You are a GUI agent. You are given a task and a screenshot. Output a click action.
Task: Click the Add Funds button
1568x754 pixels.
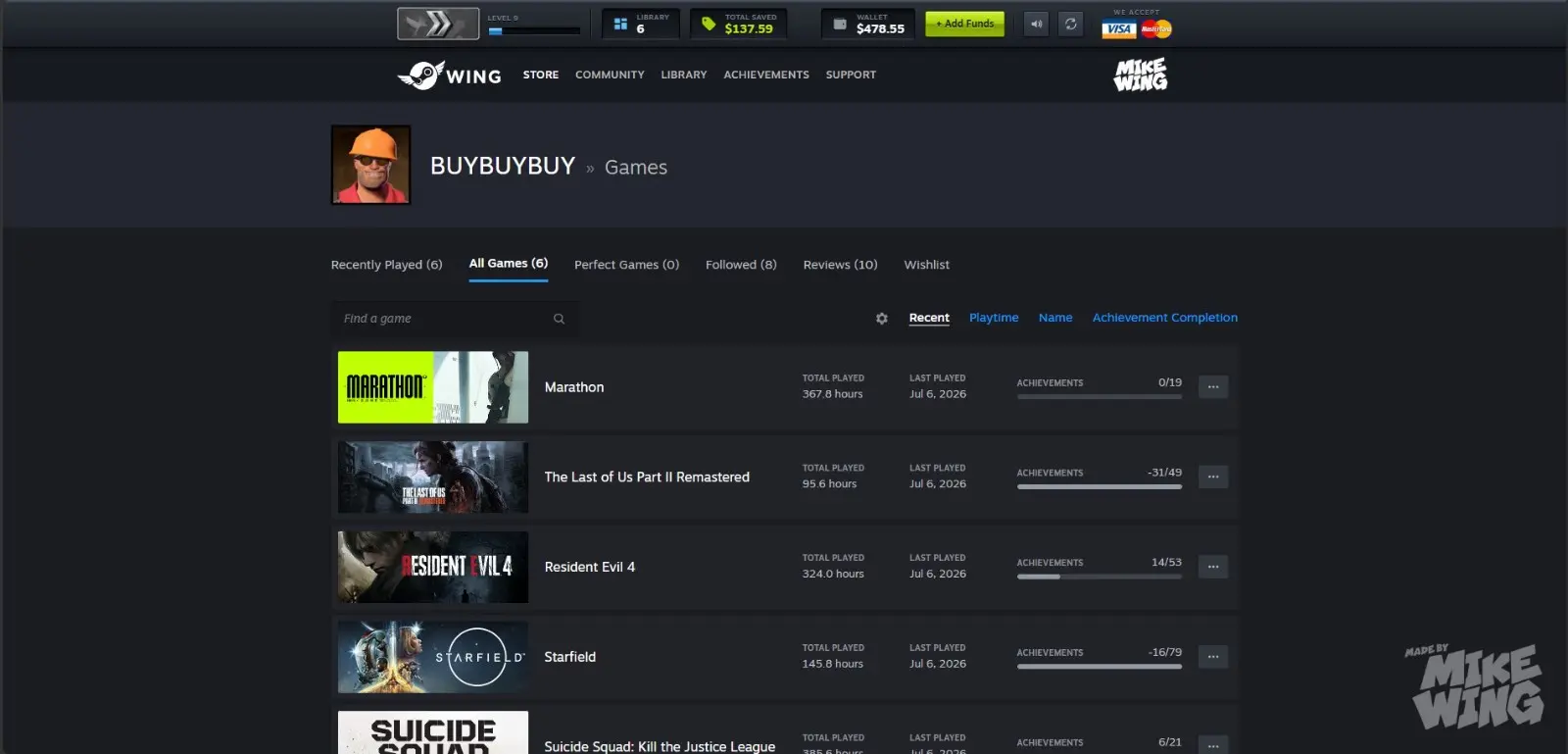click(x=964, y=24)
